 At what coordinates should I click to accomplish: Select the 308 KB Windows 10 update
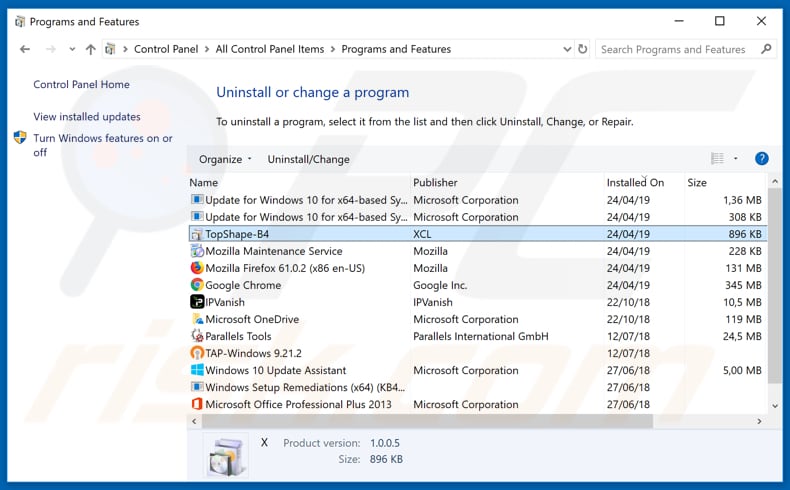pyautogui.click(x=478, y=217)
